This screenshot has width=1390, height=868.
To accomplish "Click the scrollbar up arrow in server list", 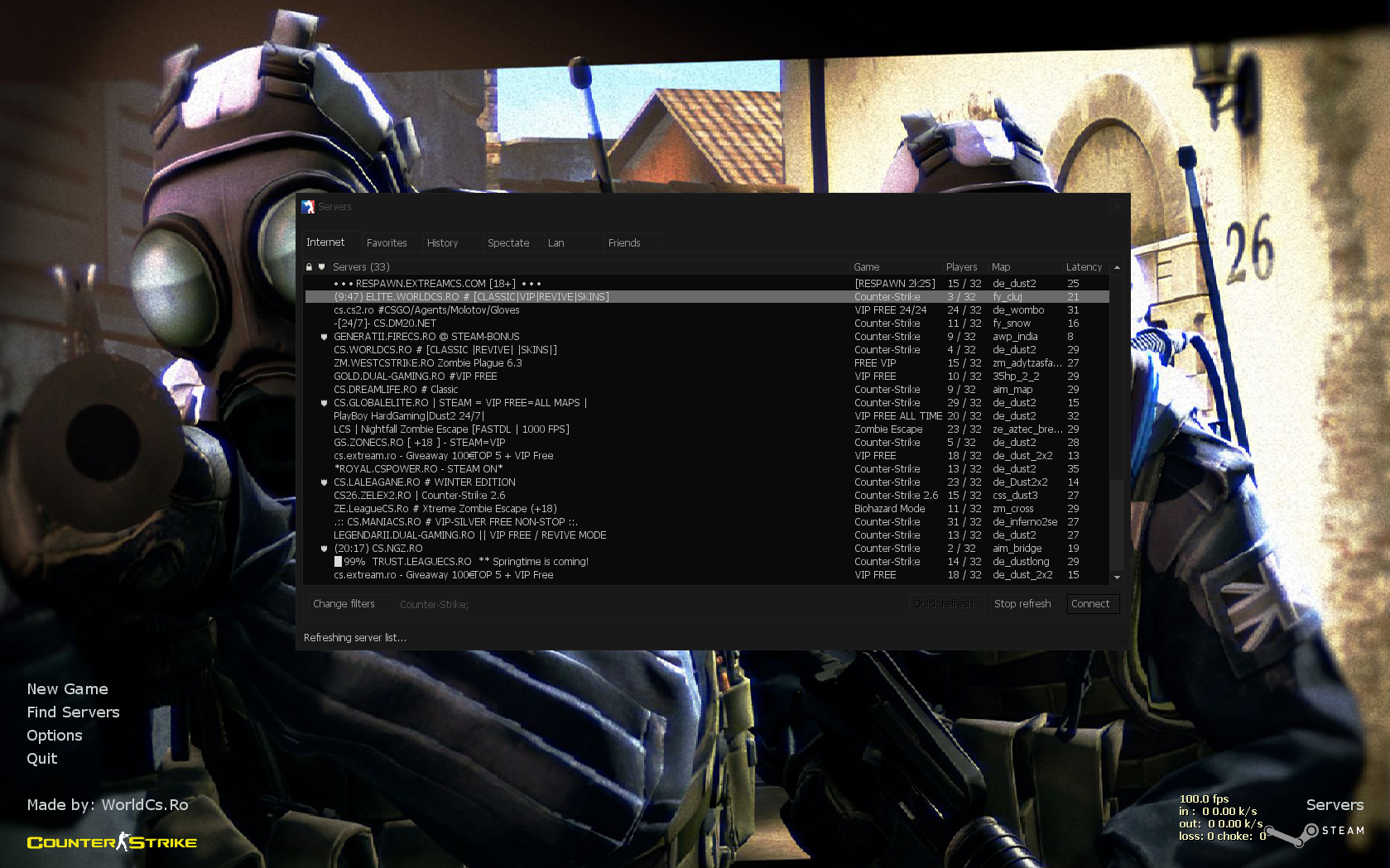I will click(1117, 267).
